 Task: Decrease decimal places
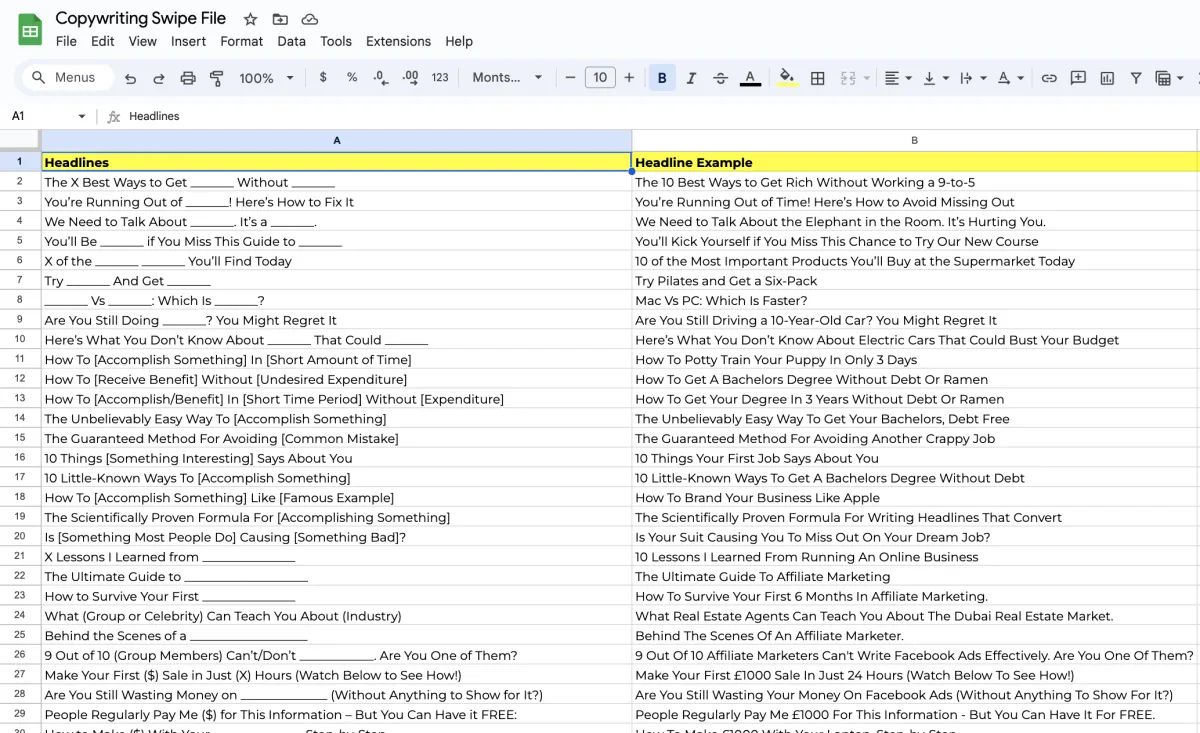click(380, 77)
